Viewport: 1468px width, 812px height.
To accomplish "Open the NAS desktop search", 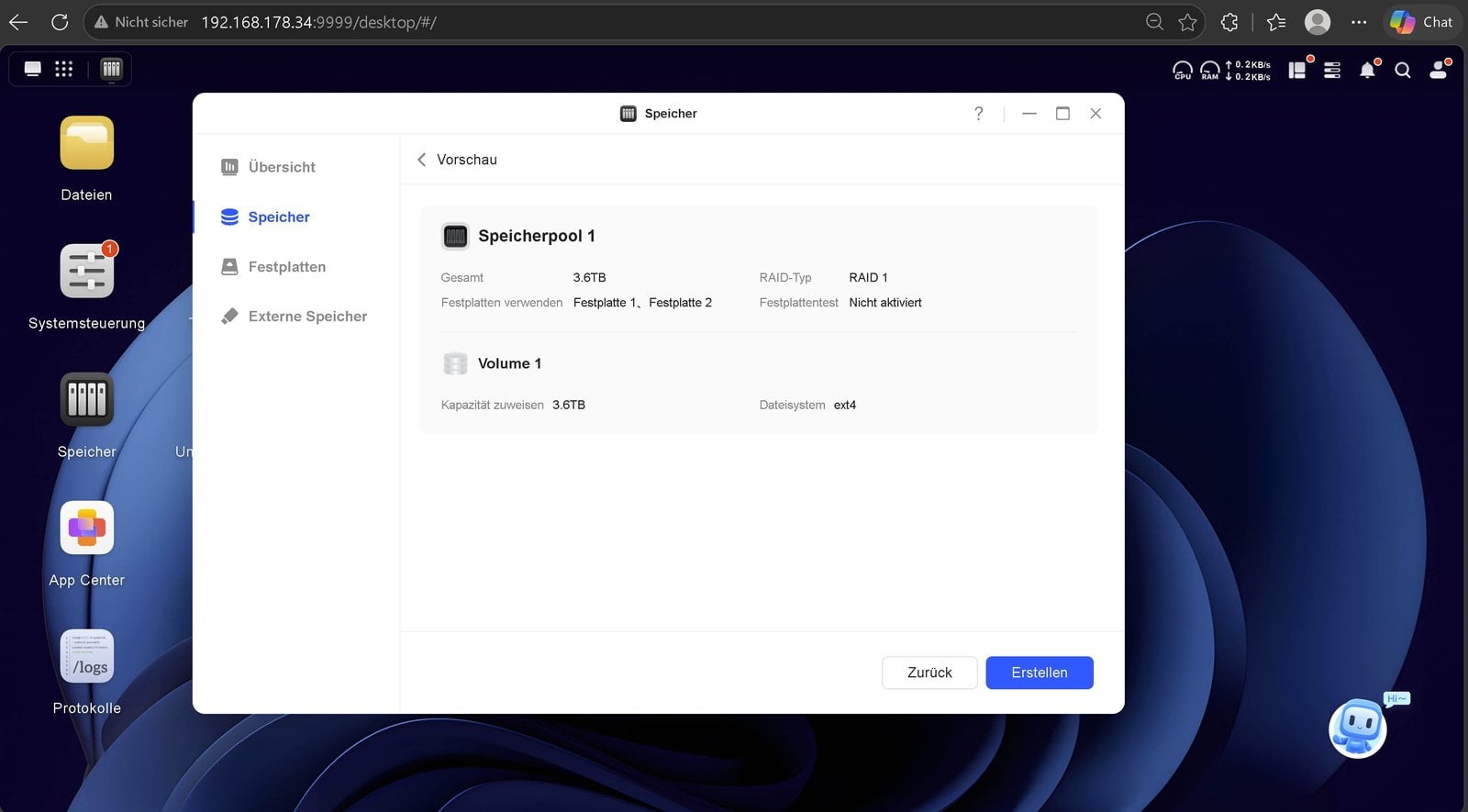I will [x=1403, y=70].
